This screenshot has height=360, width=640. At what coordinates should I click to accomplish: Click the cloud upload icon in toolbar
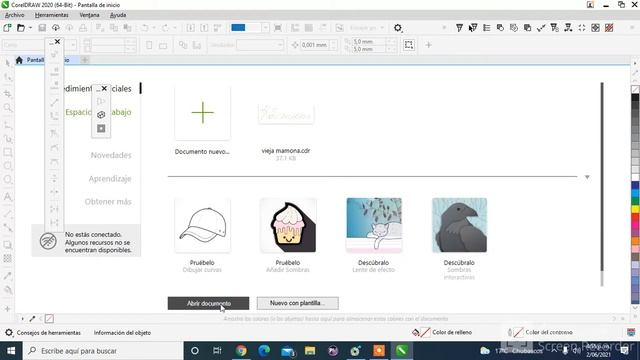[x=56, y=28]
